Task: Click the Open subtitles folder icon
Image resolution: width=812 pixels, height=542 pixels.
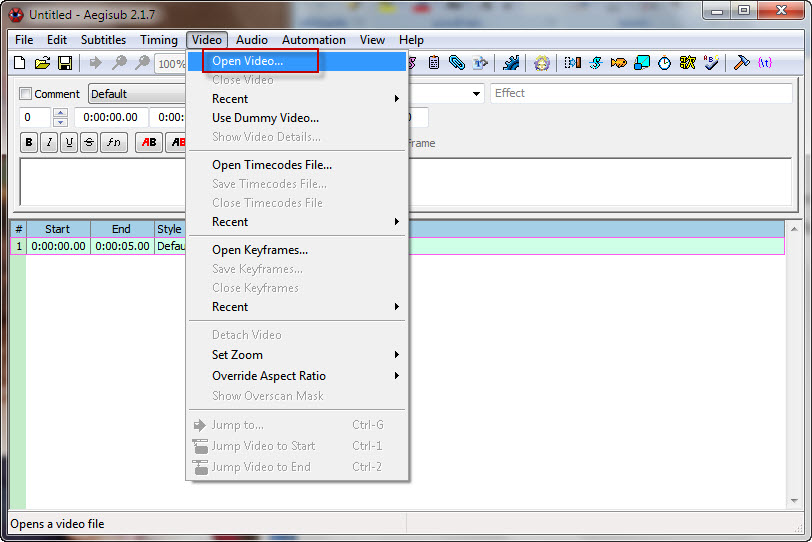Action: pyautogui.click(x=42, y=63)
